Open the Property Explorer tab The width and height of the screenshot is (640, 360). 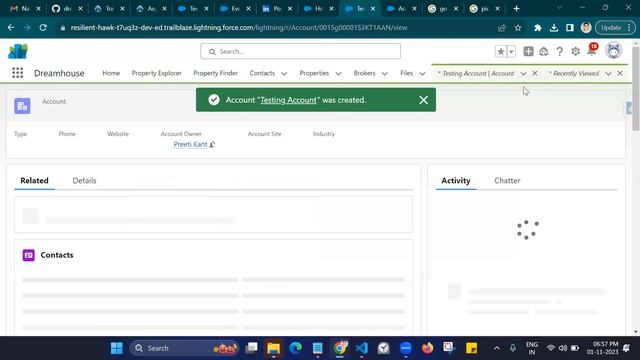156,73
